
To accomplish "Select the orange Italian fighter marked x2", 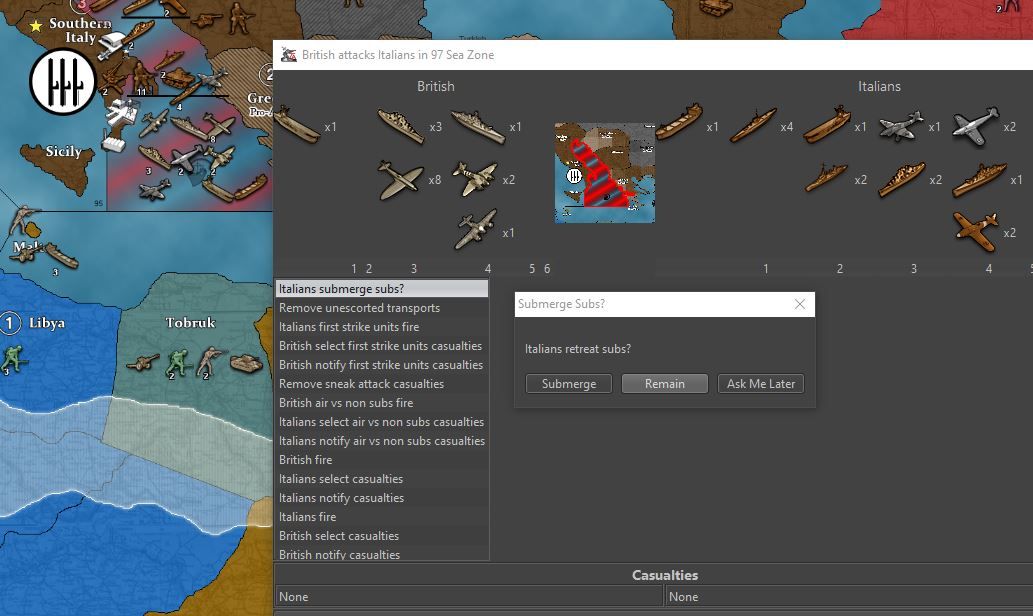I will coord(975,231).
